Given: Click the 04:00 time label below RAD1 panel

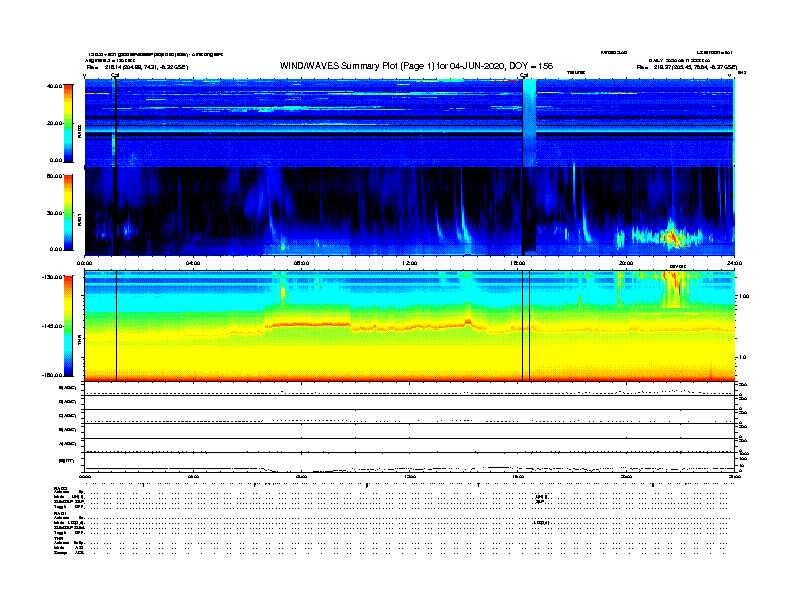Looking at the screenshot, I should pos(193,263).
